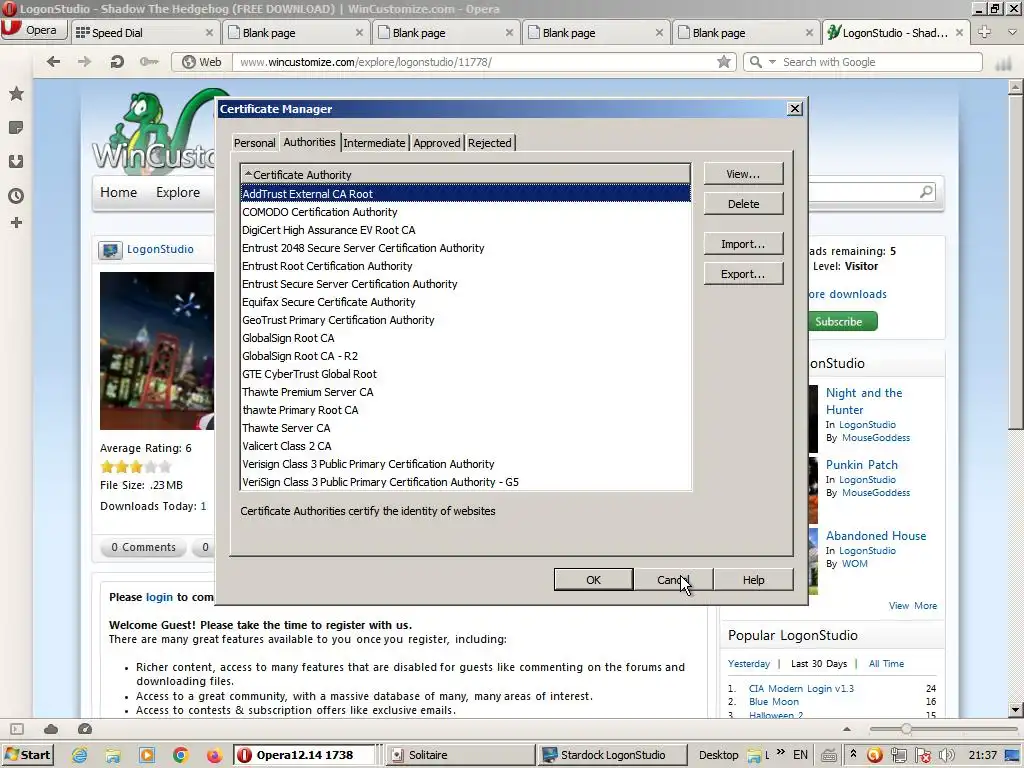1024x768 pixels.
Task: Select VeriSign Class 3 ... Authority - G5 row
Action: (466, 482)
